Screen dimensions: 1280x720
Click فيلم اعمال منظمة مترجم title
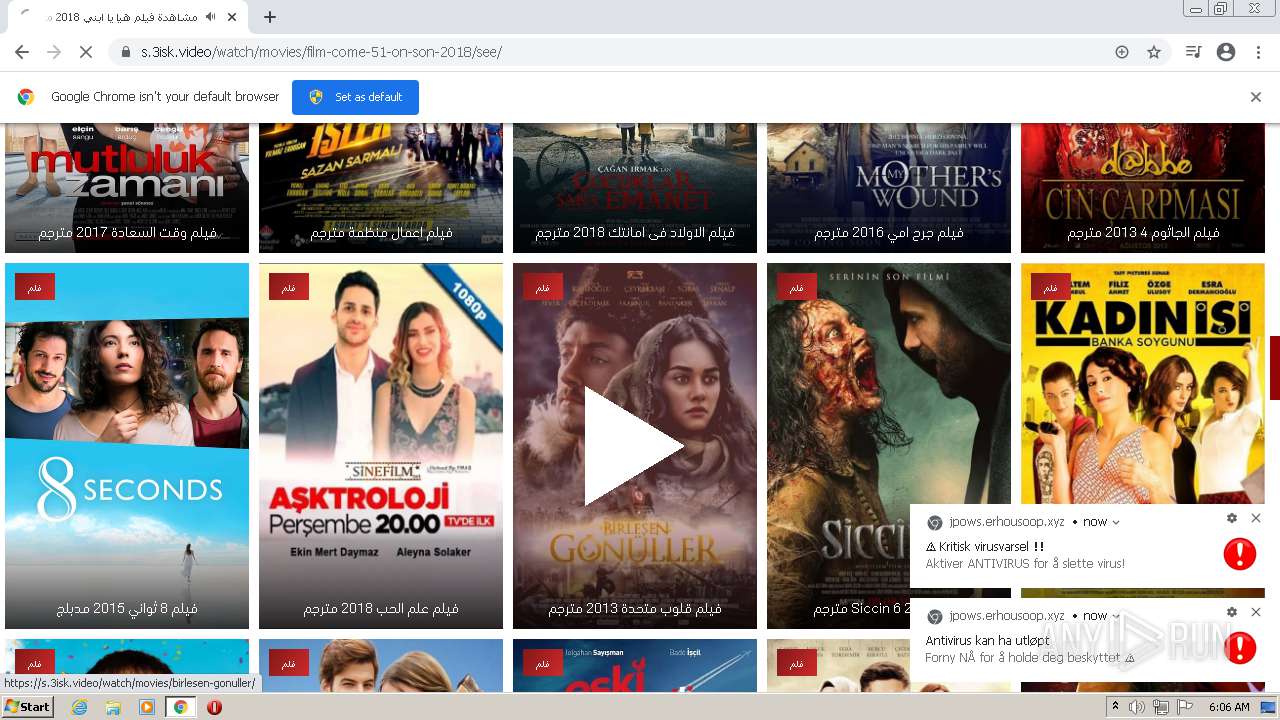coord(381,233)
